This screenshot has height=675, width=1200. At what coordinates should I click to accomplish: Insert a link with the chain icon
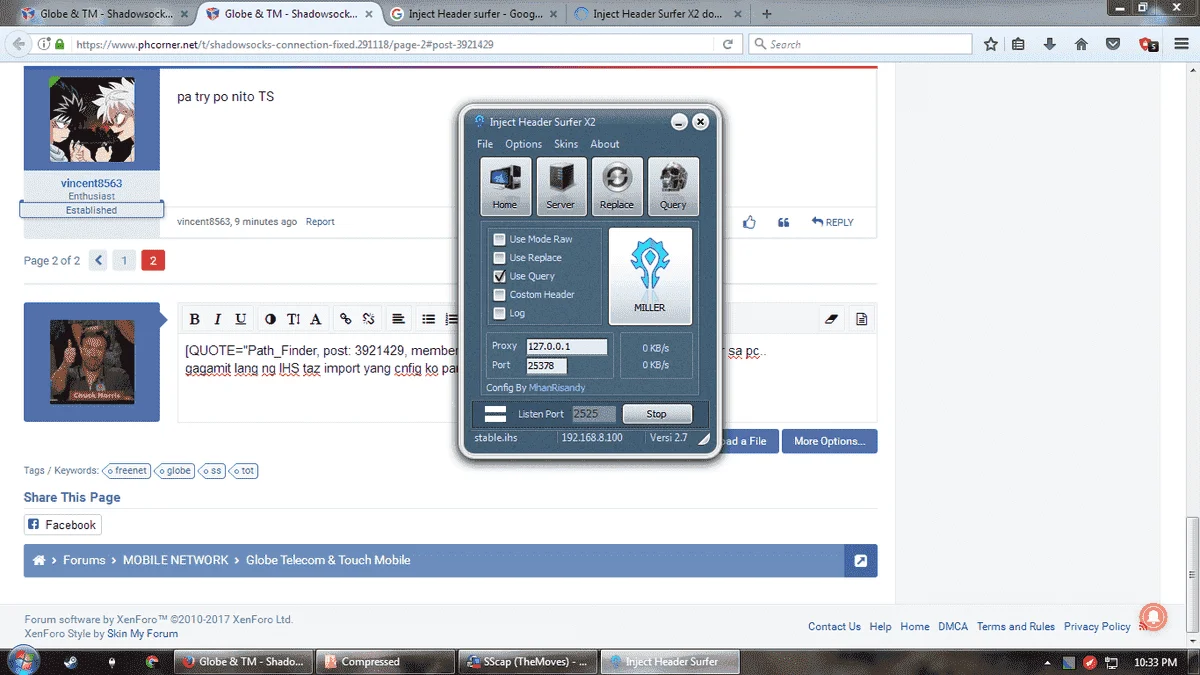click(x=346, y=319)
